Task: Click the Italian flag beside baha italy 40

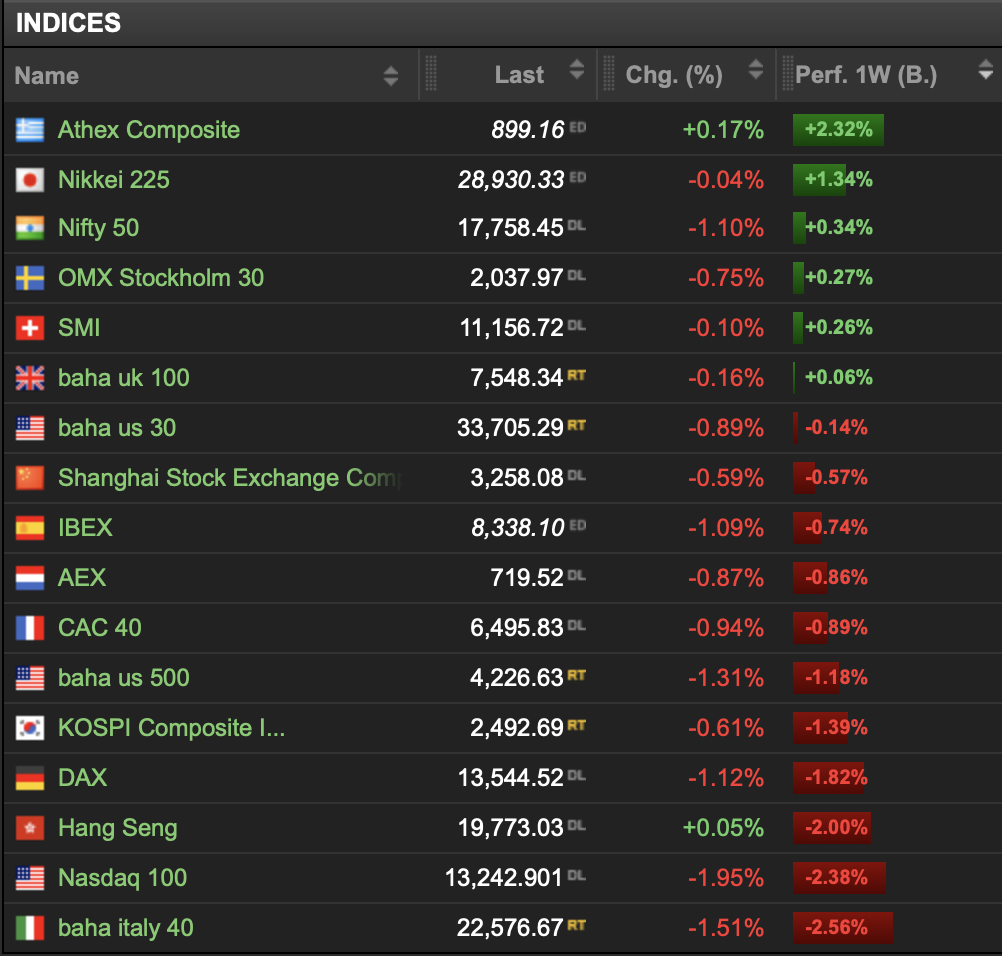Action: (30, 927)
